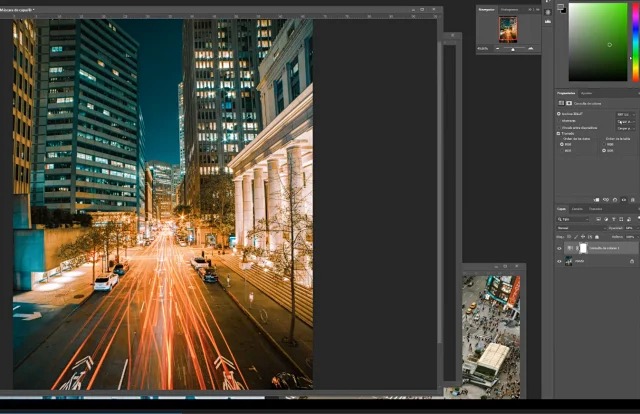
Task: Click the Navigator zoom-out small mountains icon
Action: coord(496,48)
